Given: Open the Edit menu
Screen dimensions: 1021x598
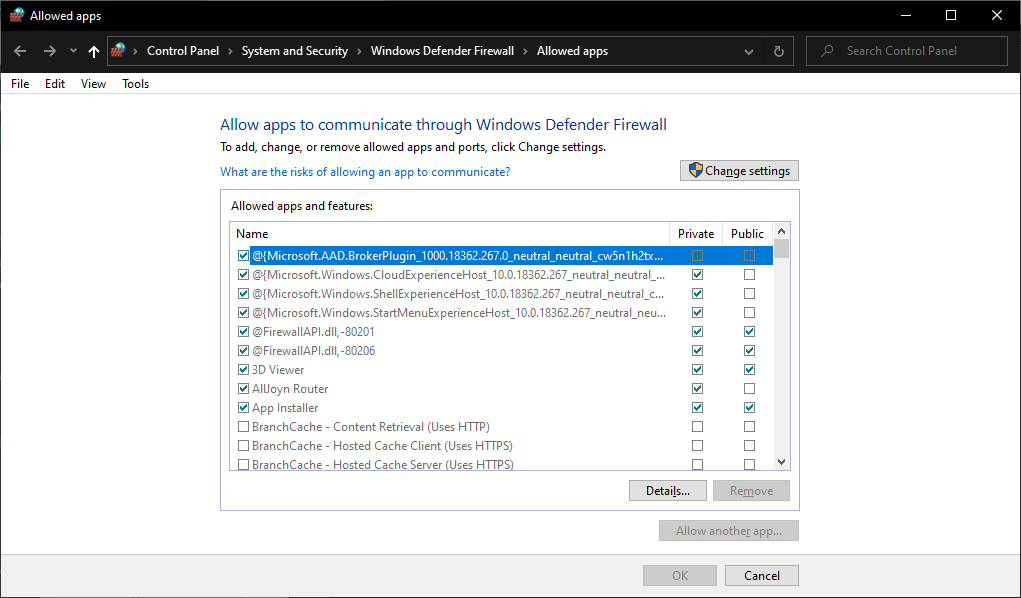Looking at the screenshot, I should tap(55, 83).
